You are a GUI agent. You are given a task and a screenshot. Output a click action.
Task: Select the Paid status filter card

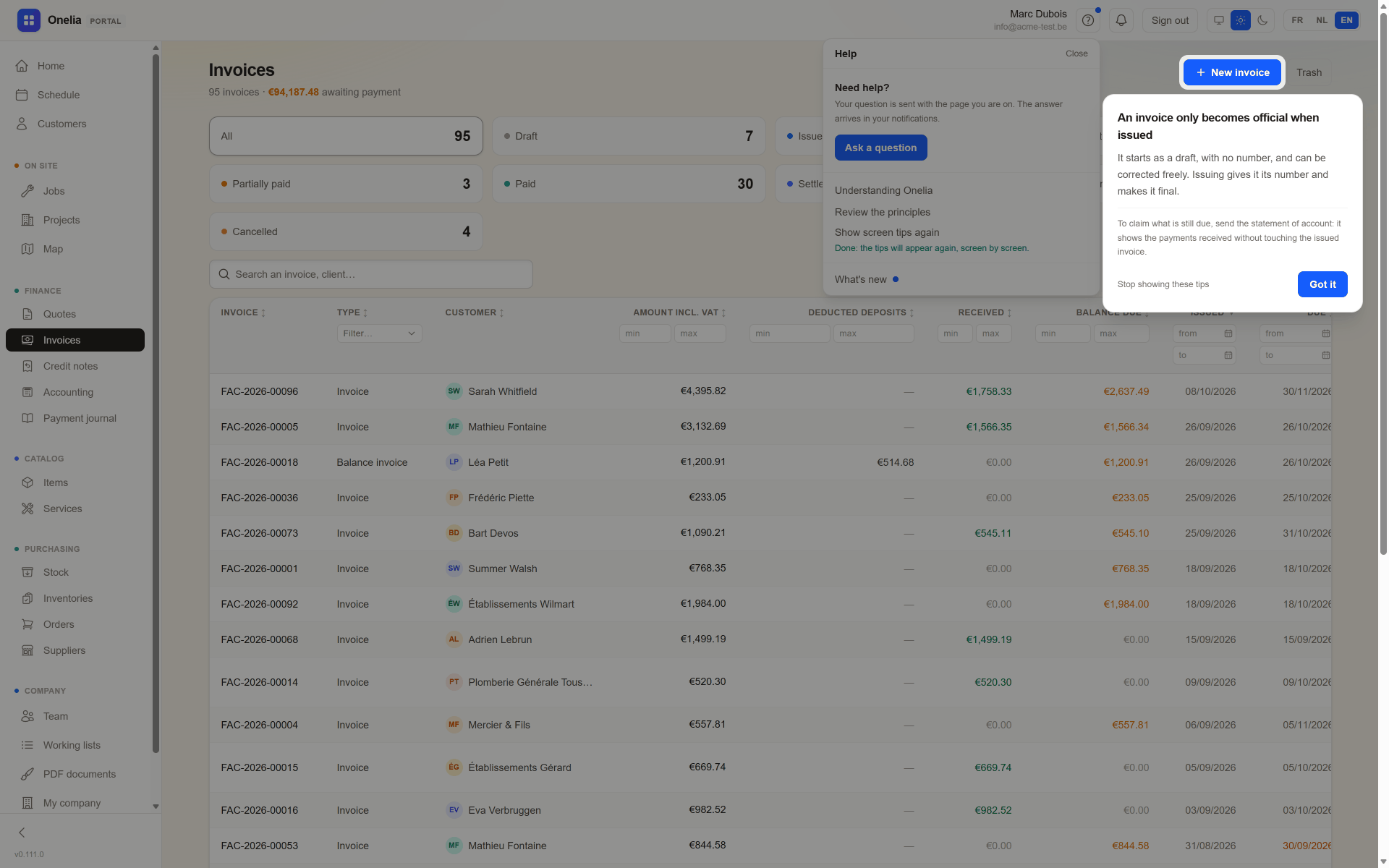(629, 184)
